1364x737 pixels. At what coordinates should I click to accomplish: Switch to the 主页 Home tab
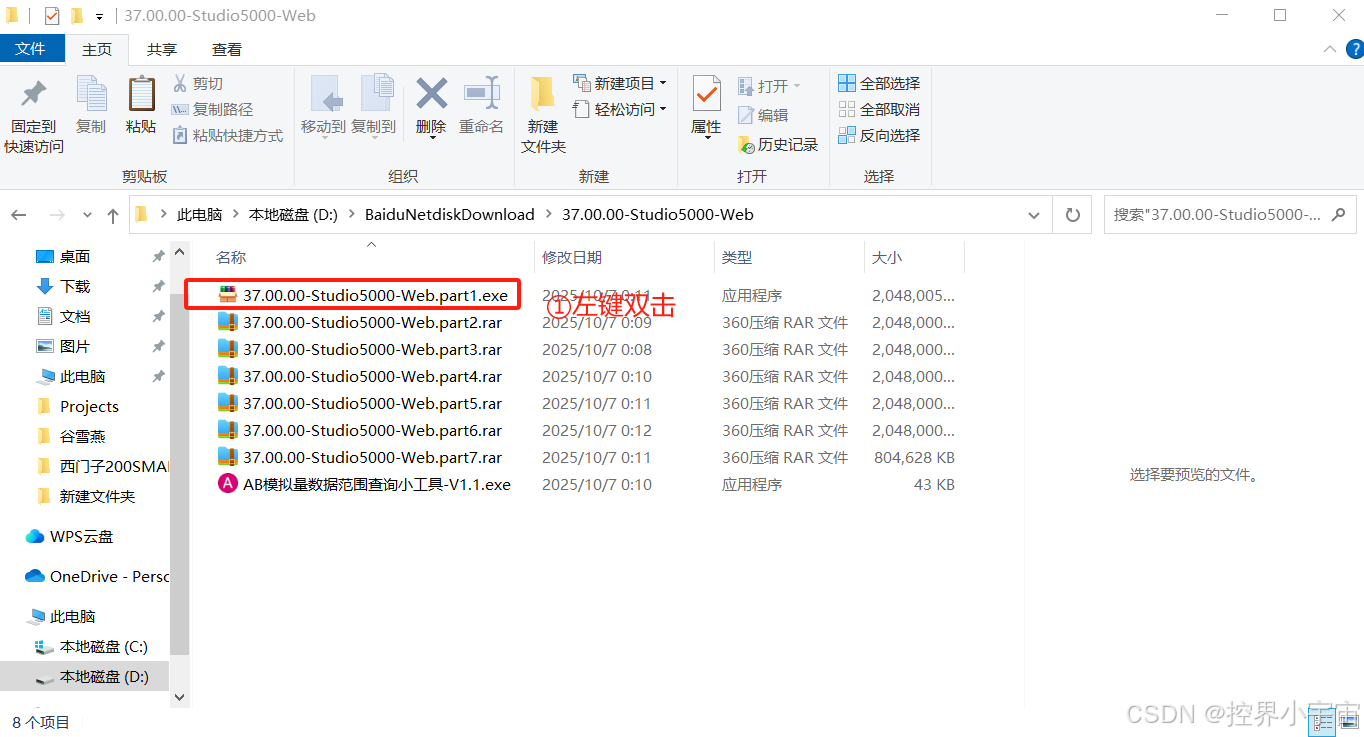click(x=97, y=49)
